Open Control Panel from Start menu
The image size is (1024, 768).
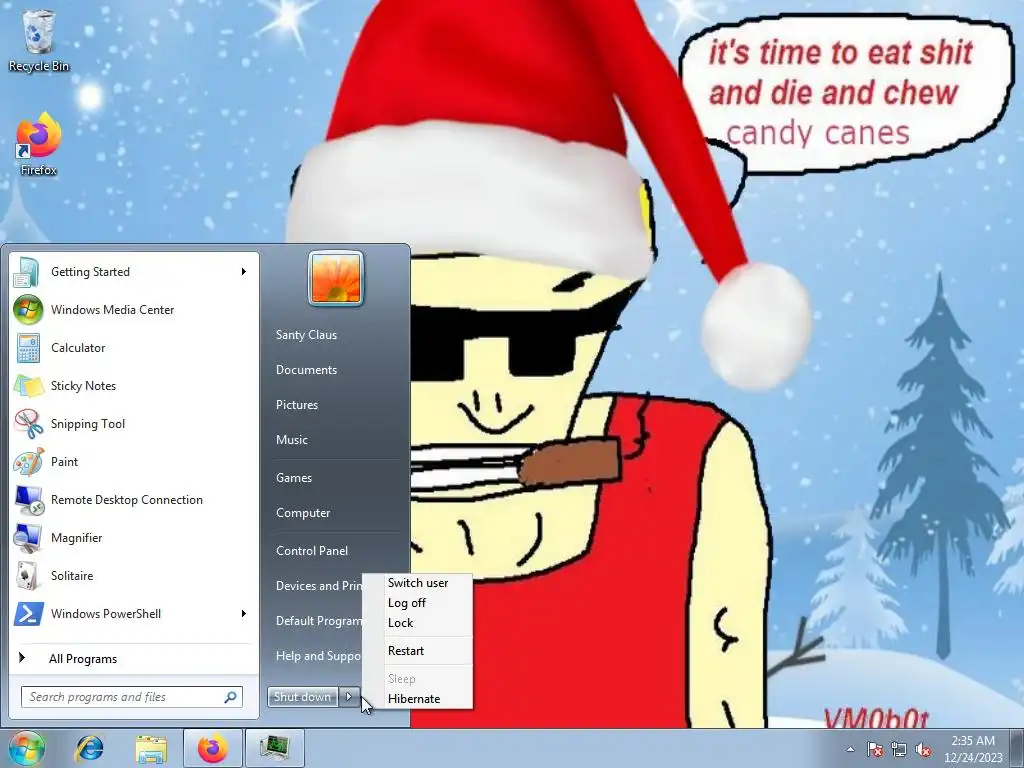[x=312, y=551]
